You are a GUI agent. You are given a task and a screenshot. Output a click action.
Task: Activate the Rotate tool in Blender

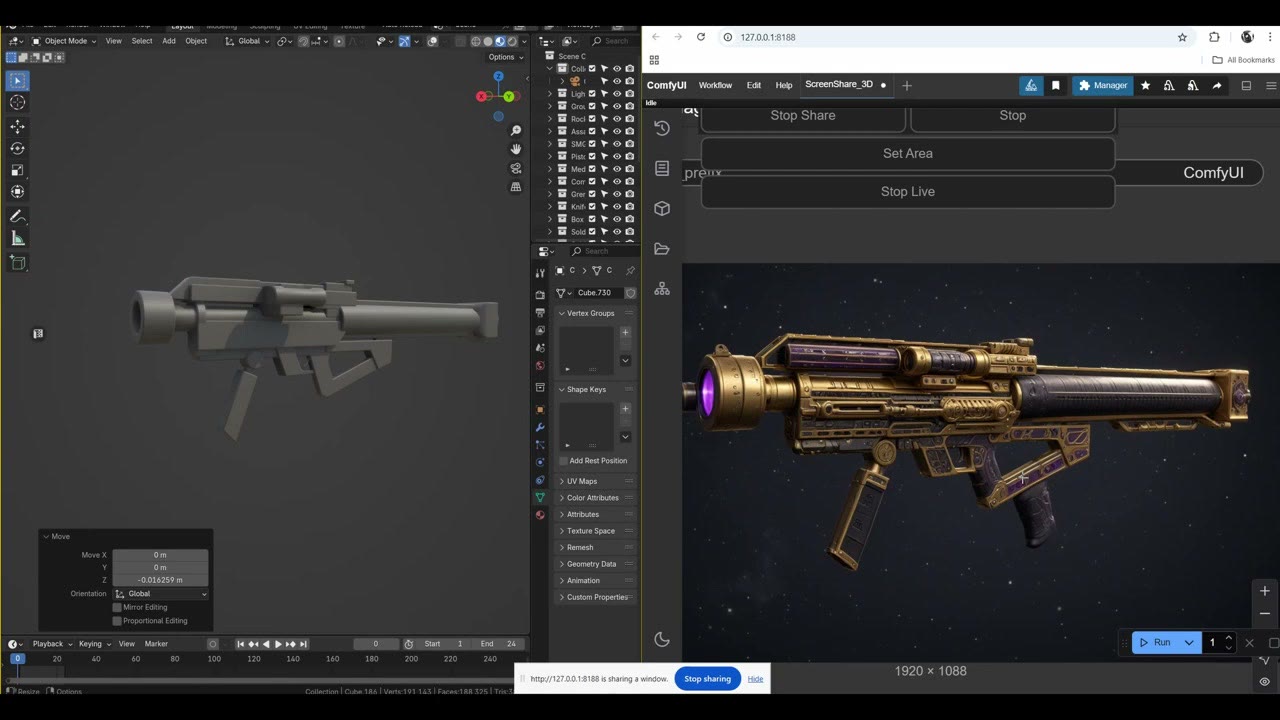click(x=18, y=148)
